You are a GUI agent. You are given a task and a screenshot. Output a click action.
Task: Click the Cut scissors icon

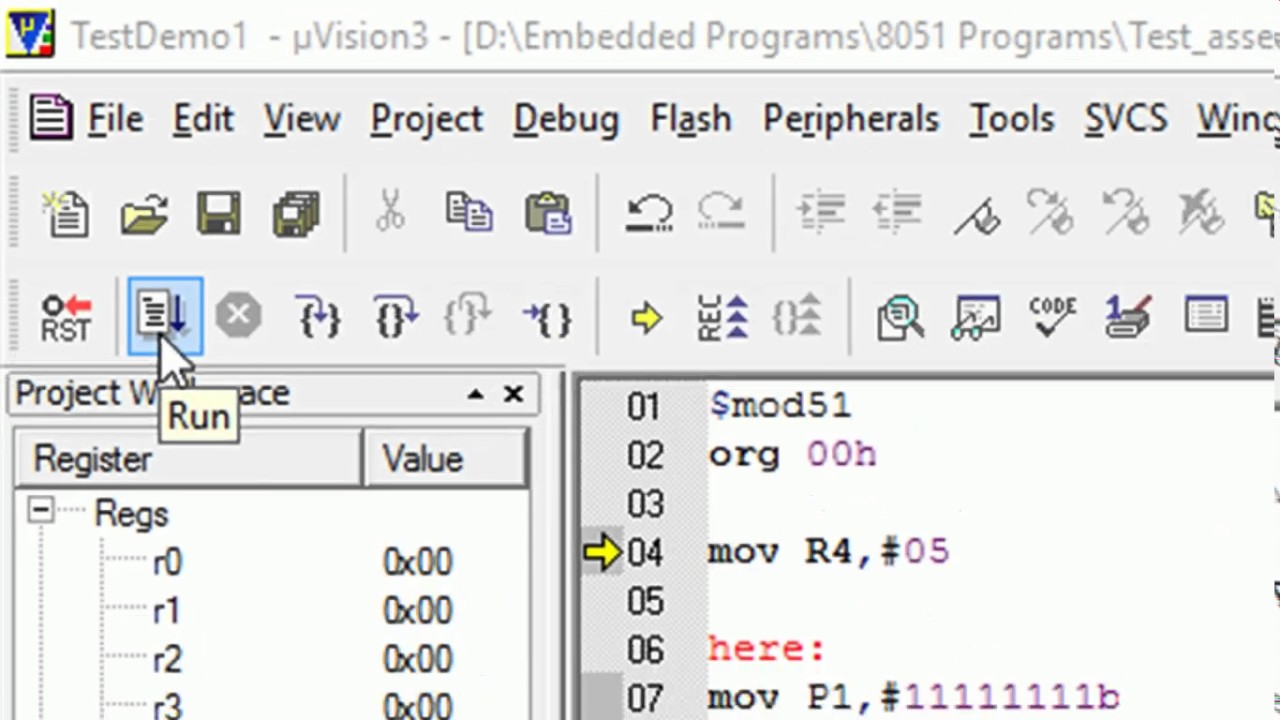pyautogui.click(x=390, y=213)
